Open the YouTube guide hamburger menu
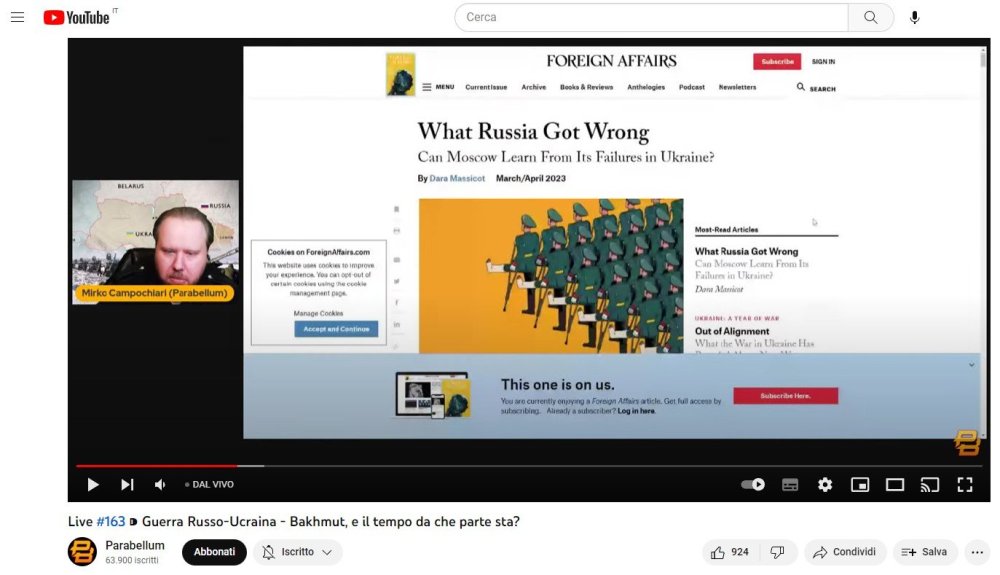Viewport: 1000px width, 575px height. [17, 17]
